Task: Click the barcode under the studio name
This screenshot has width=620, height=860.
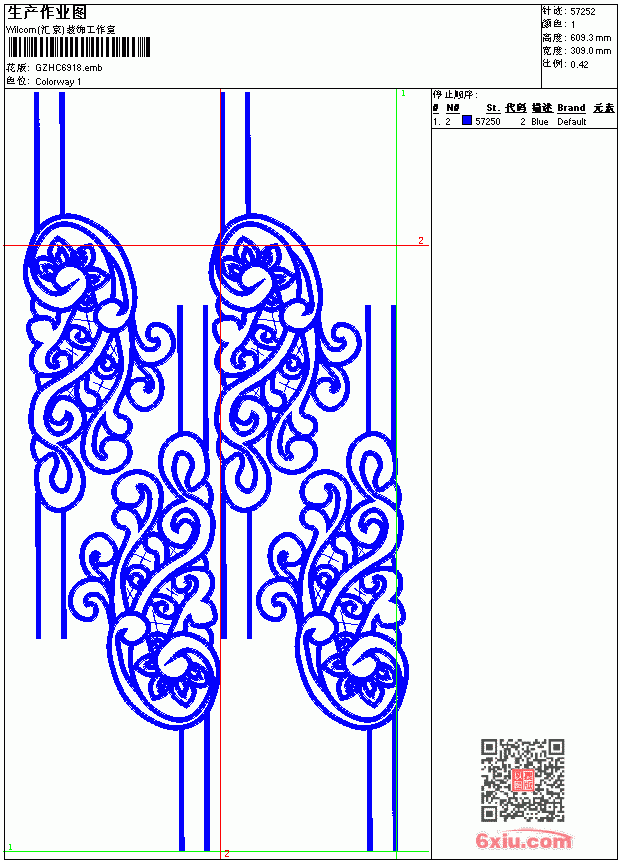Action: click(x=78, y=47)
